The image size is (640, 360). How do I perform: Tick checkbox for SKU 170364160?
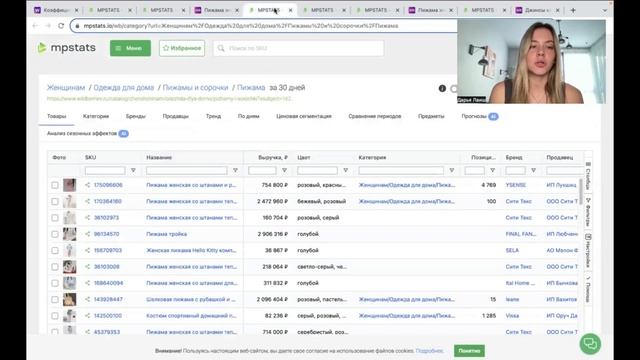[55, 202]
